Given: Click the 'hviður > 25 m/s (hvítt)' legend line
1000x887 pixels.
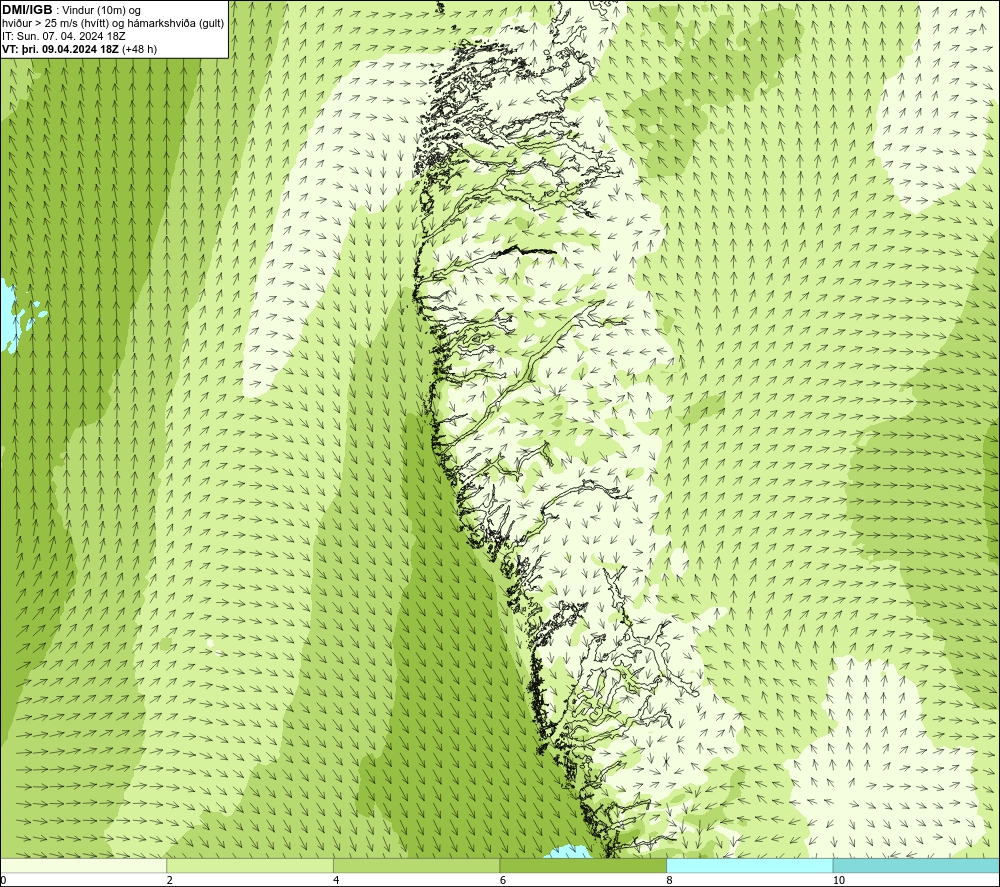Looking at the screenshot, I should [x=113, y=23].
